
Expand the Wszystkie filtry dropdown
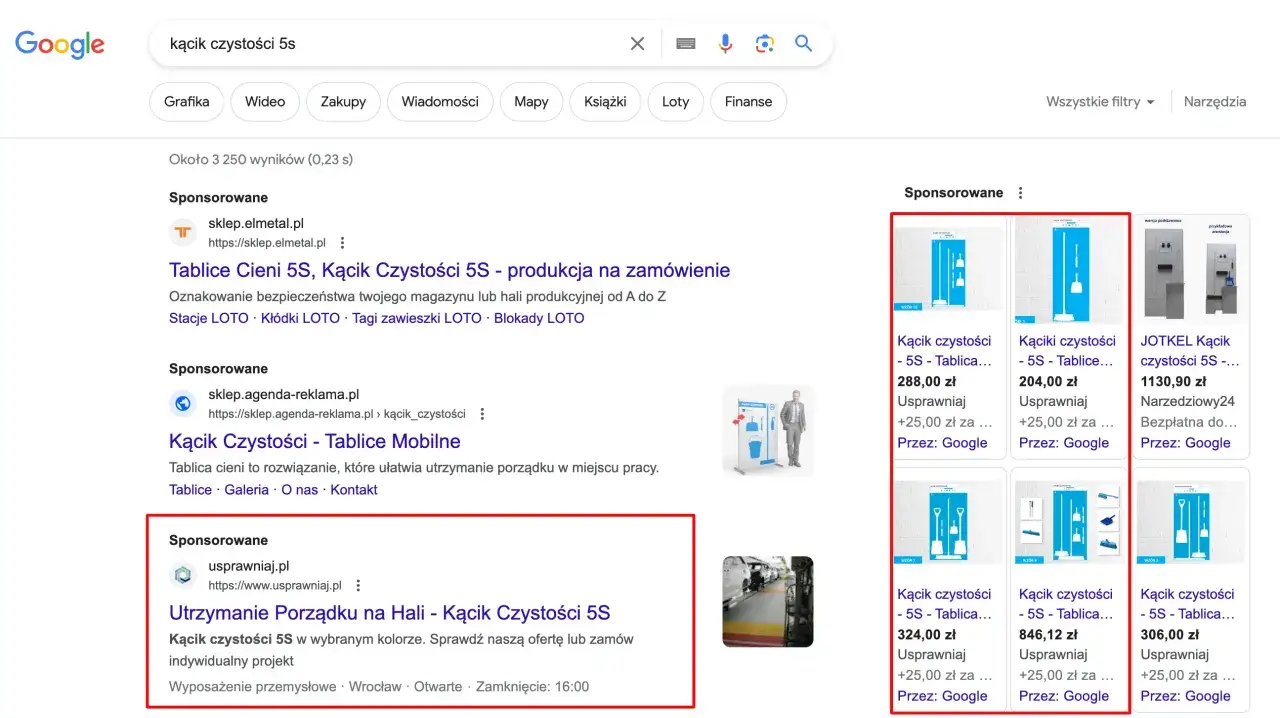pos(1100,102)
